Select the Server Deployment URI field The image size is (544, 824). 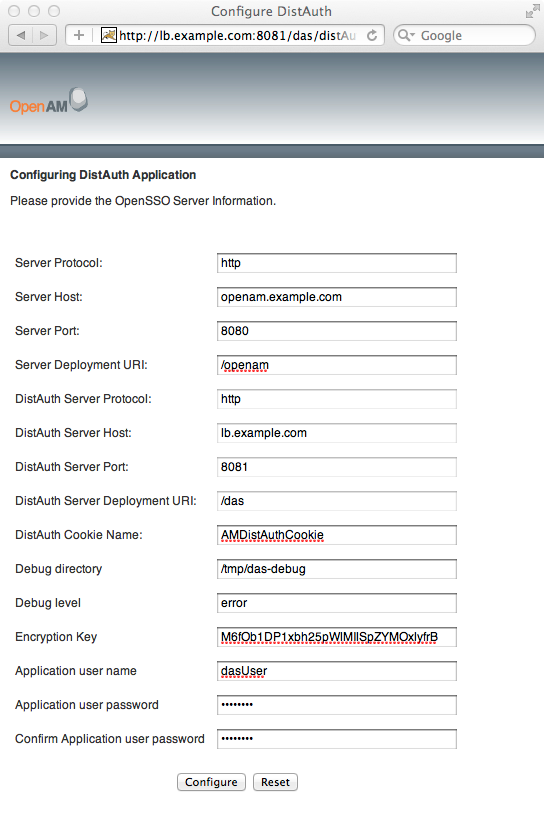pyautogui.click(x=336, y=365)
